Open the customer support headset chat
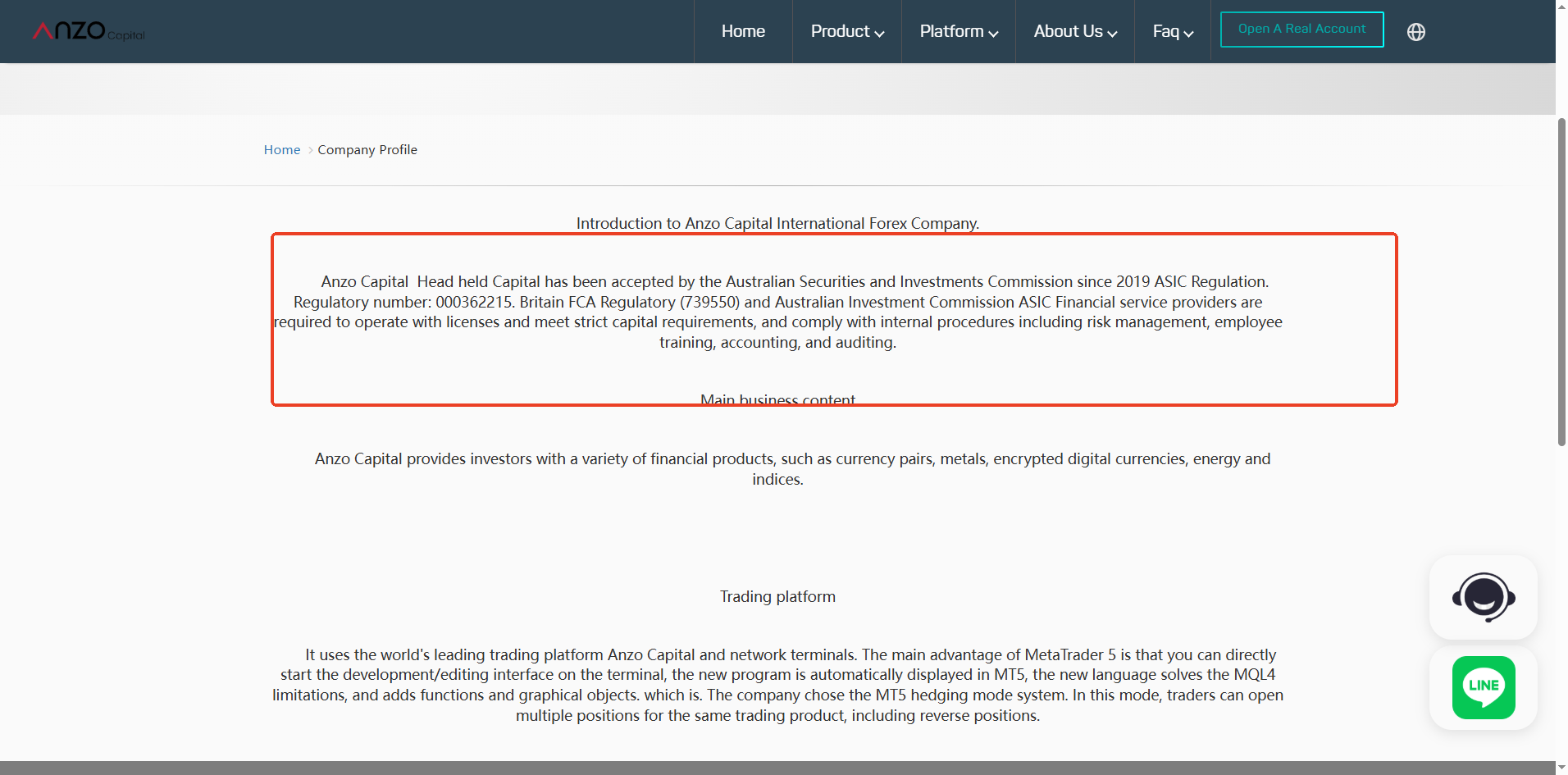This screenshot has width=1568, height=775. coord(1484,597)
